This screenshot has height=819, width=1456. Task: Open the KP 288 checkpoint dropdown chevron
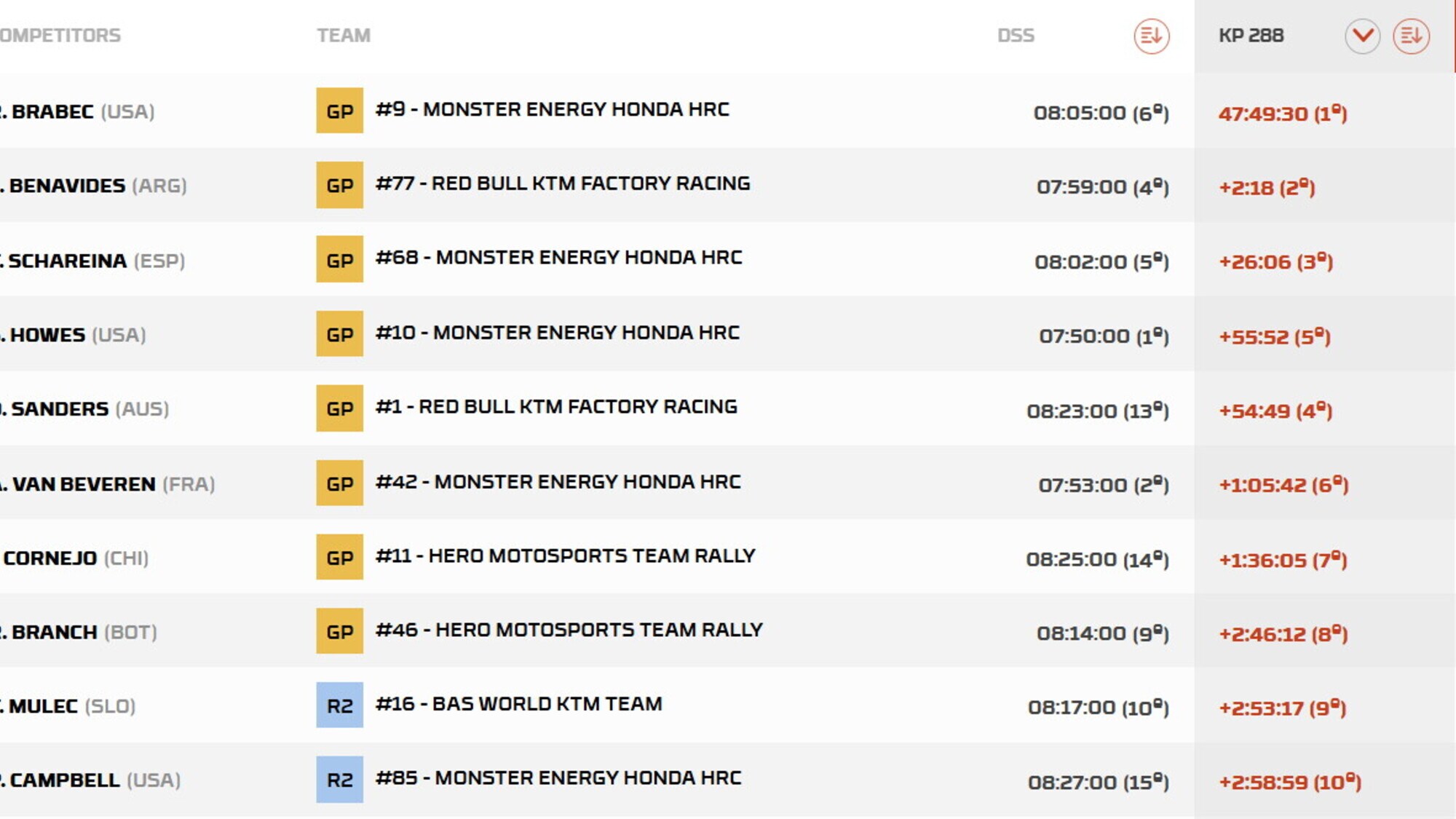point(1362,36)
